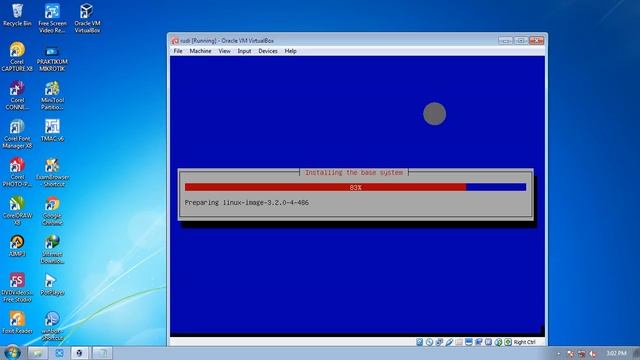
Task: Close the VirtualBox VM window
Action: point(536,40)
